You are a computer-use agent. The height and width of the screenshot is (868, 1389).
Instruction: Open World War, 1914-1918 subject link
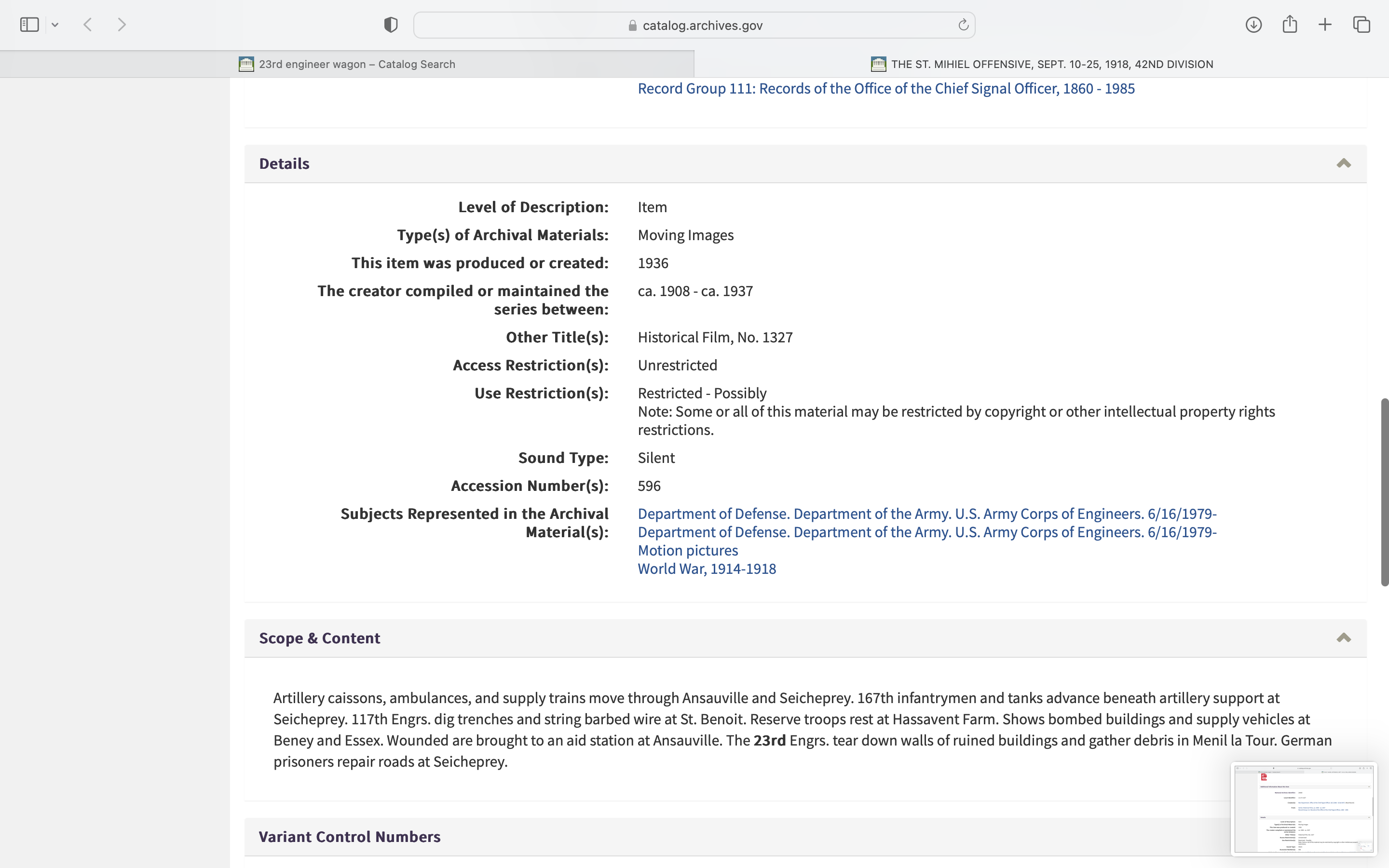(x=707, y=569)
